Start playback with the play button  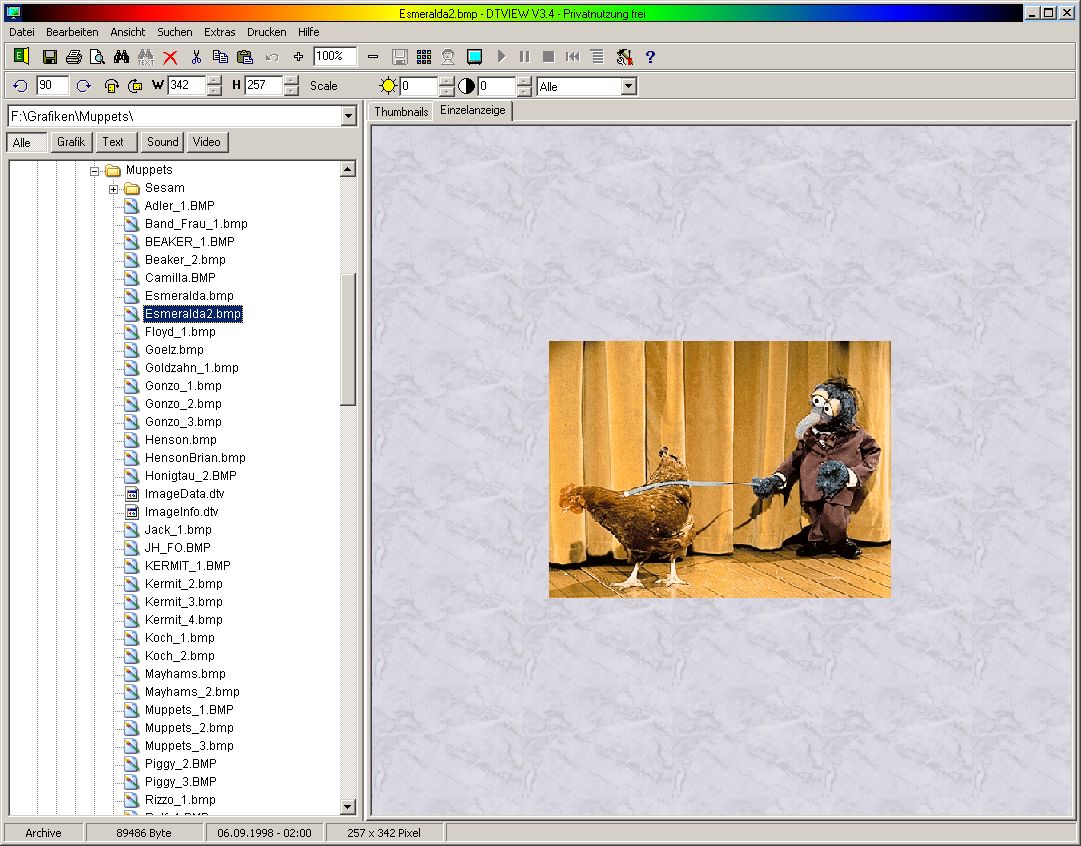point(501,57)
